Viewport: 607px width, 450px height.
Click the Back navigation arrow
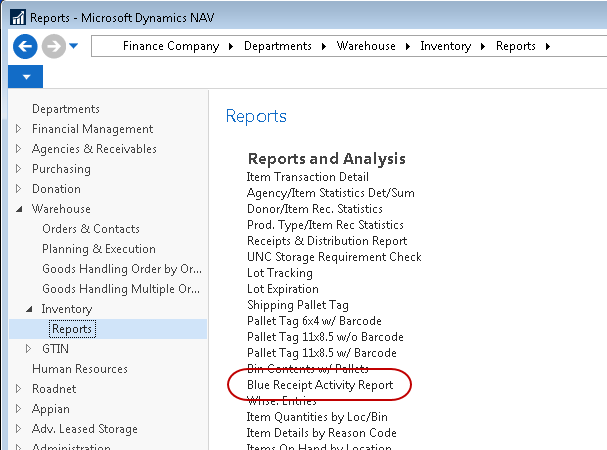click(x=25, y=46)
